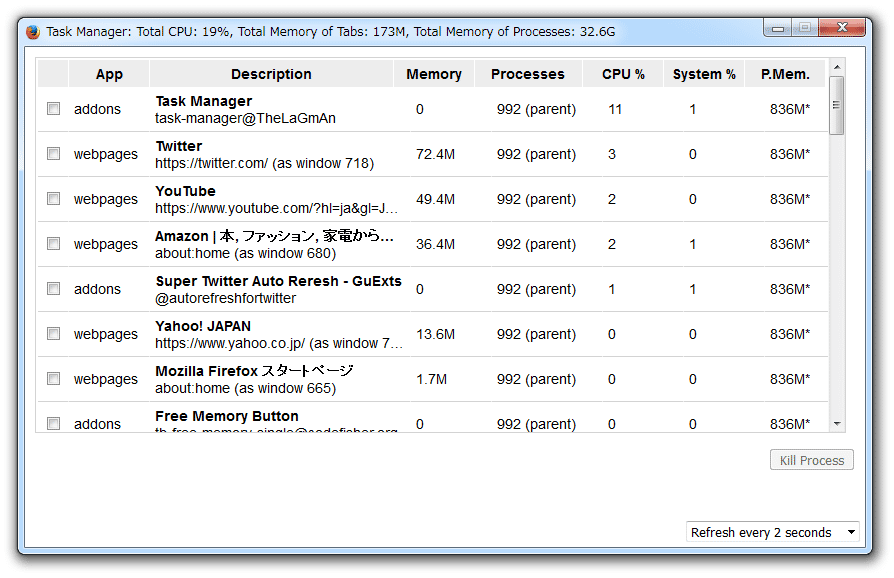Maximize the Task Manager window
Screen dimensions: 894x578
pos(805,28)
